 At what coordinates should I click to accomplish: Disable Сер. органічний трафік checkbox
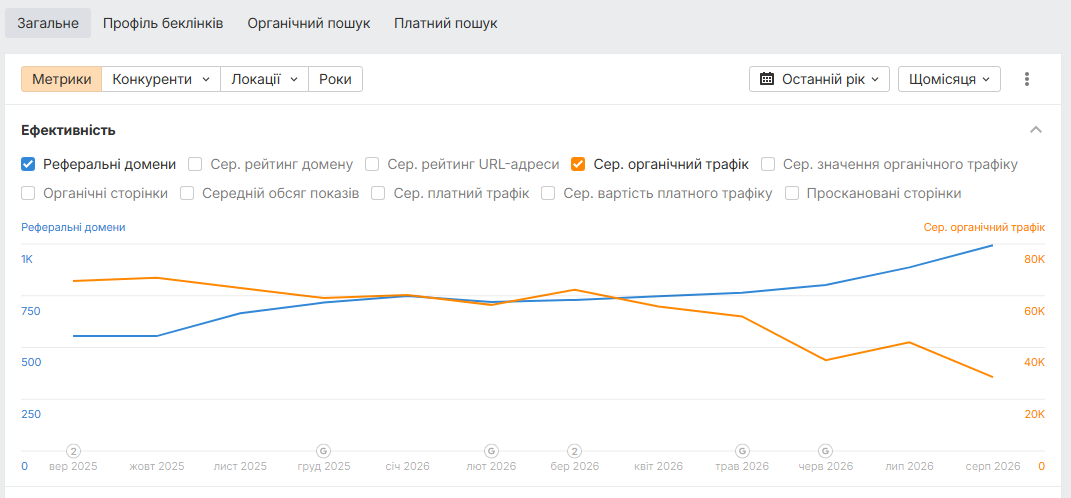[x=579, y=164]
